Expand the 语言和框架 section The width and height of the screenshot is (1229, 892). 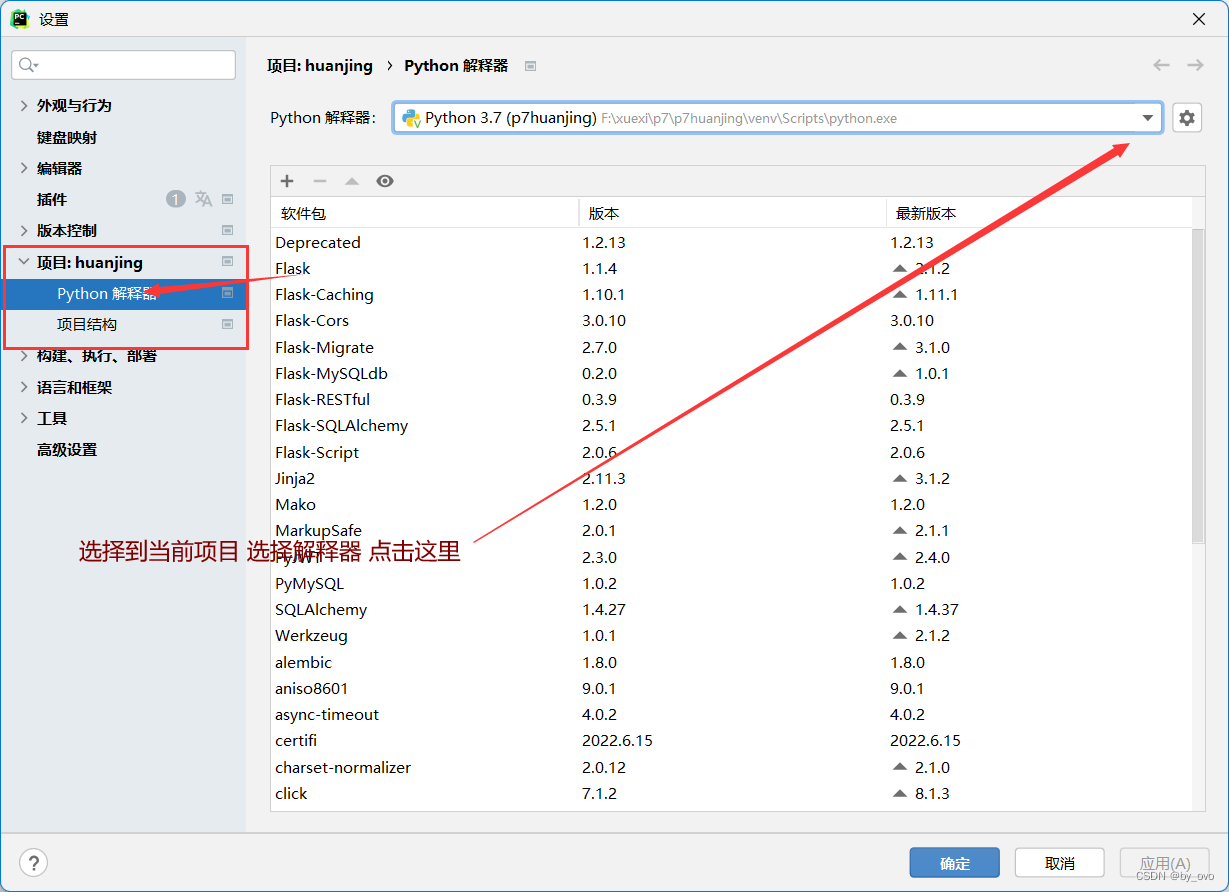click(x=24, y=387)
